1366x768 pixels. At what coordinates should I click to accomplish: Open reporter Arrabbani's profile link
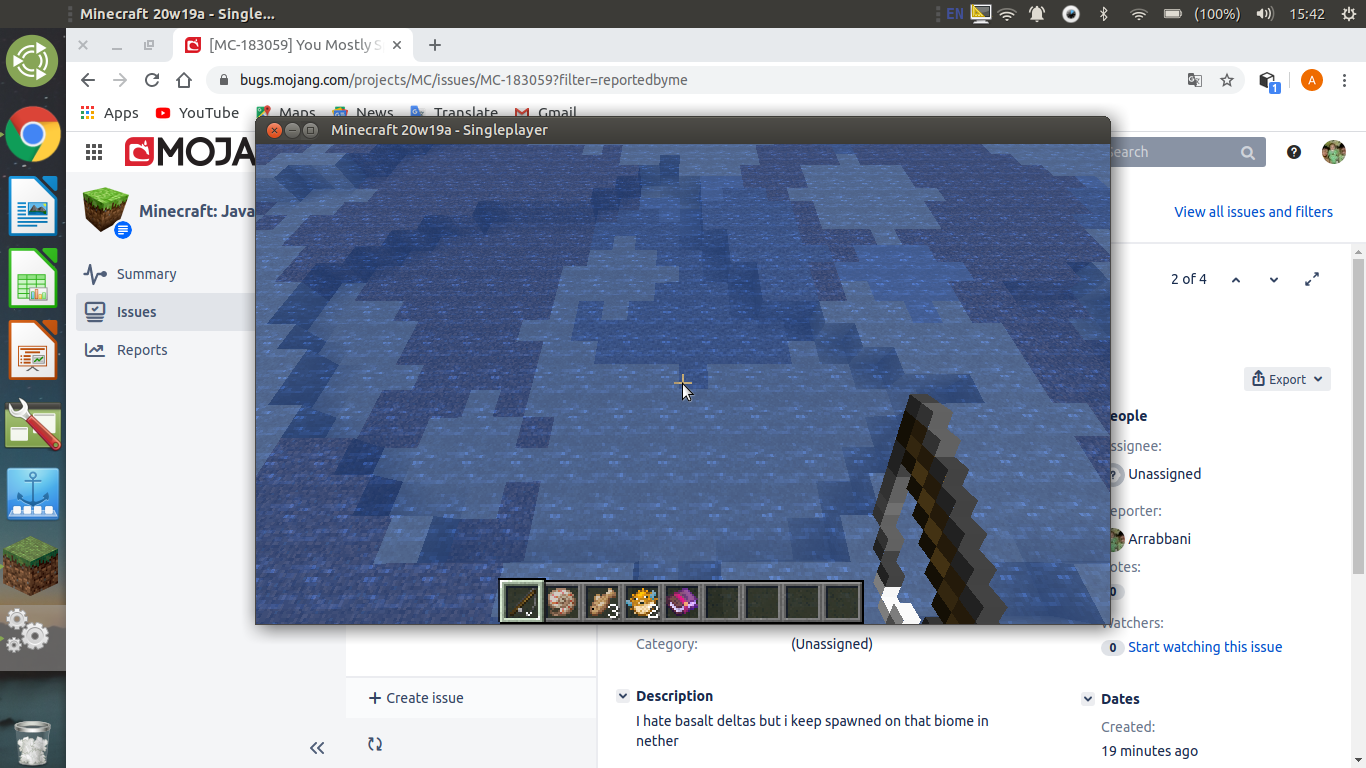1159,539
